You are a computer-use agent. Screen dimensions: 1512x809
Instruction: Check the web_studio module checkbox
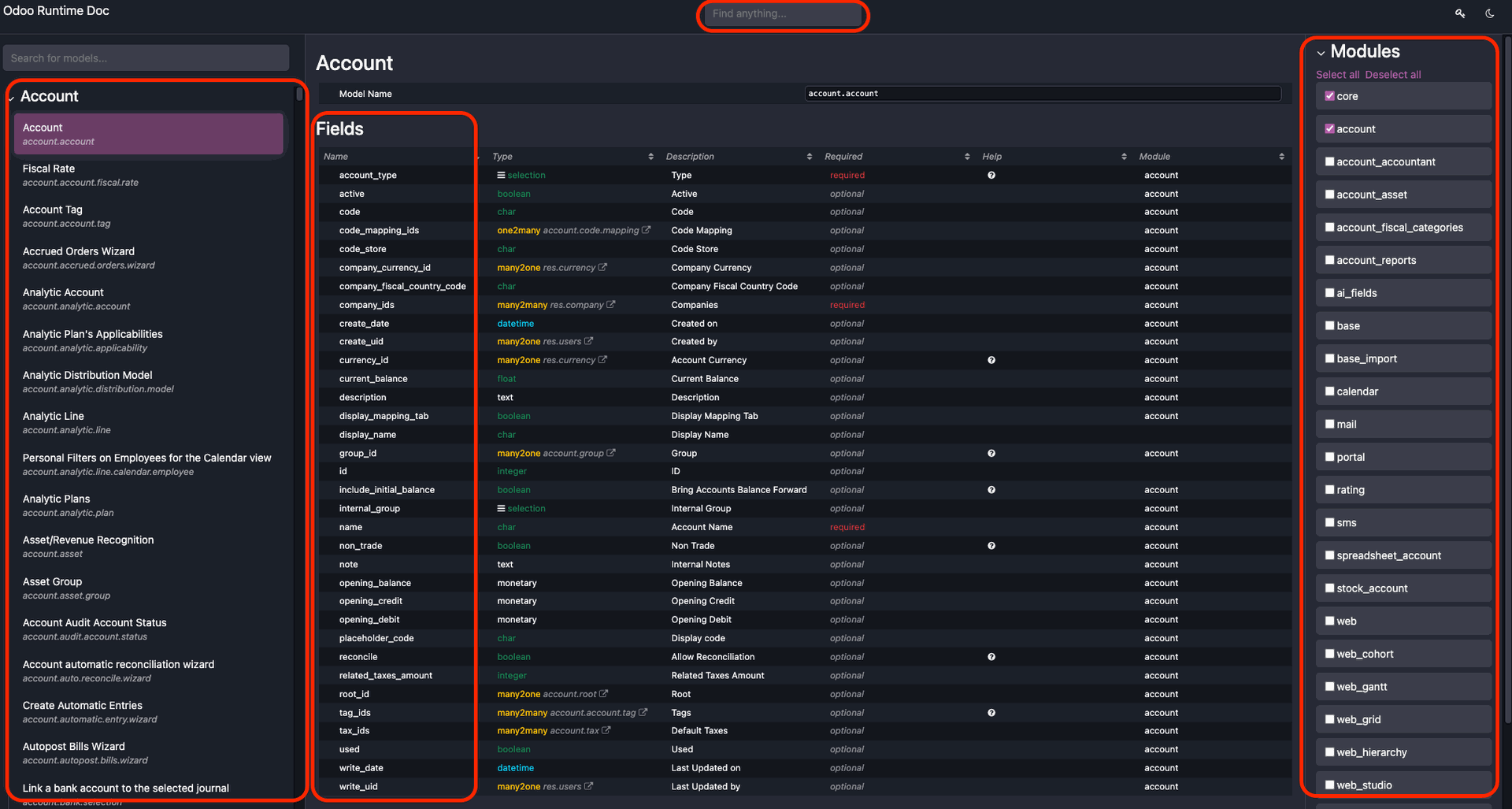pos(1329,784)
